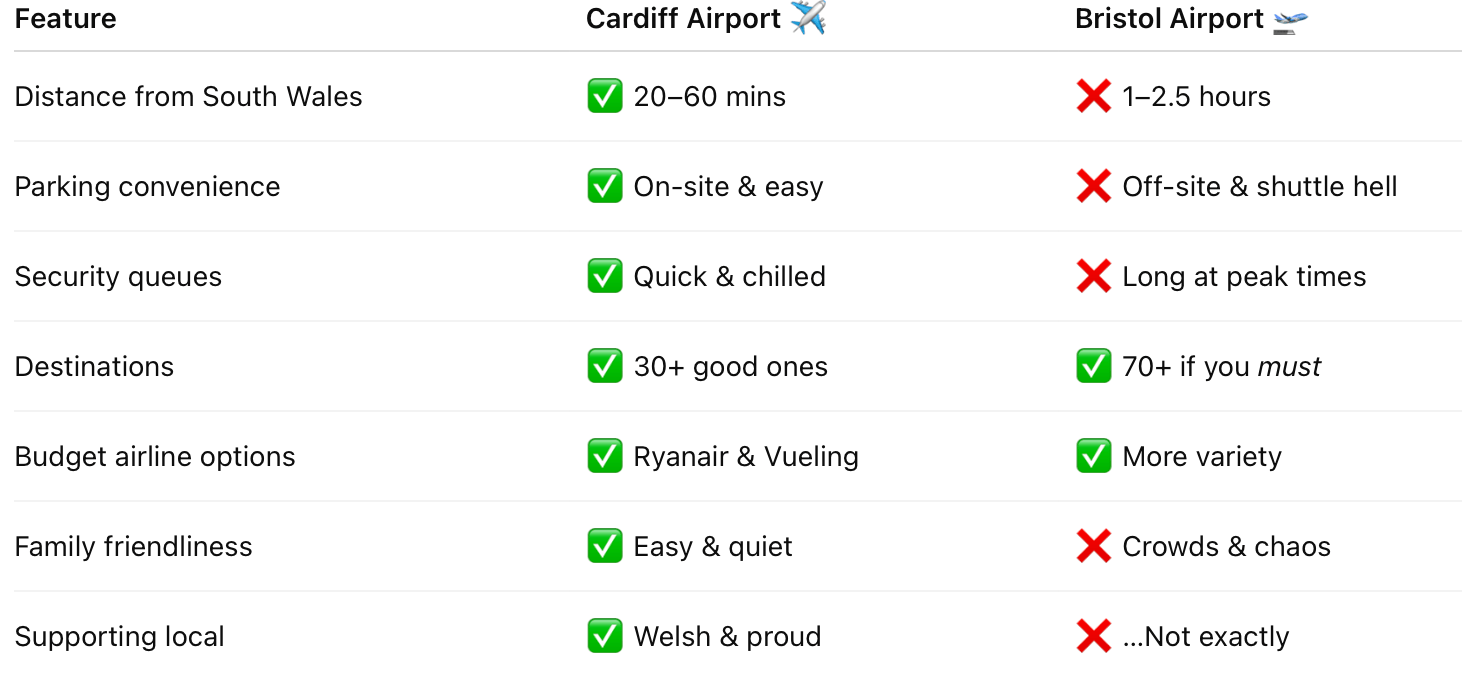Click red cross beside Crowds & chaos
The height and width of the screenshot is (688, 1462).
(1094, 546)
